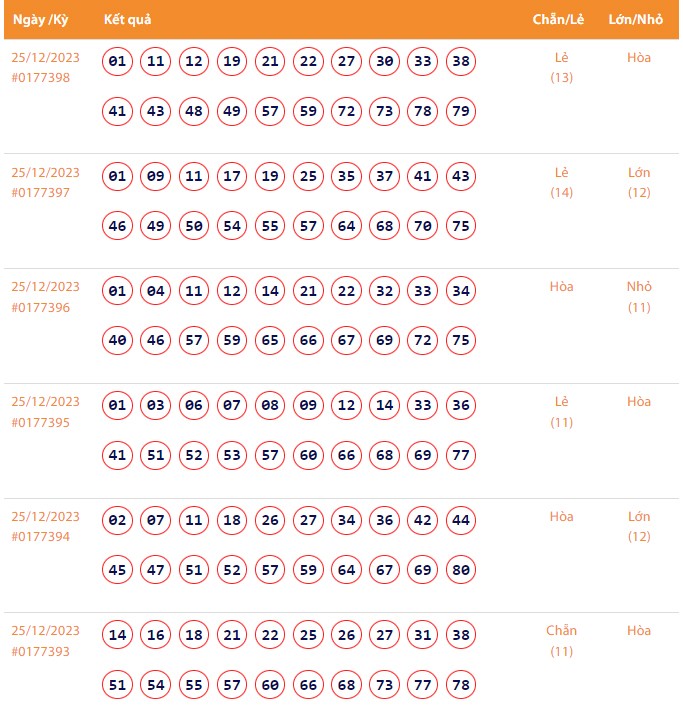Select number 02 ball in draw #0177394
The width and height of the screenshot is (683, 716).
coord(118,520)
